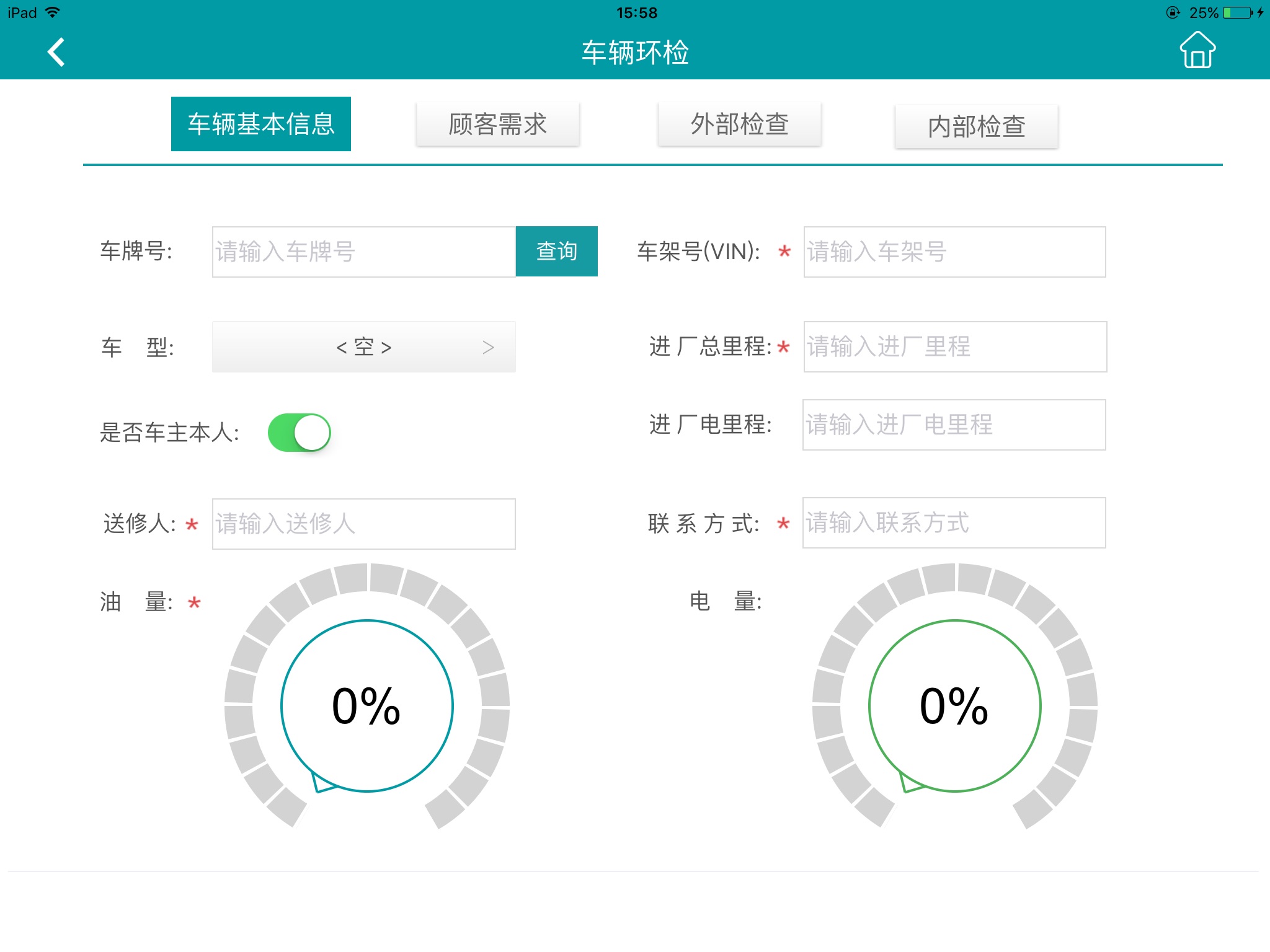
Task: Focus the 车架号 VIN input field
Action: coord(955,252)
